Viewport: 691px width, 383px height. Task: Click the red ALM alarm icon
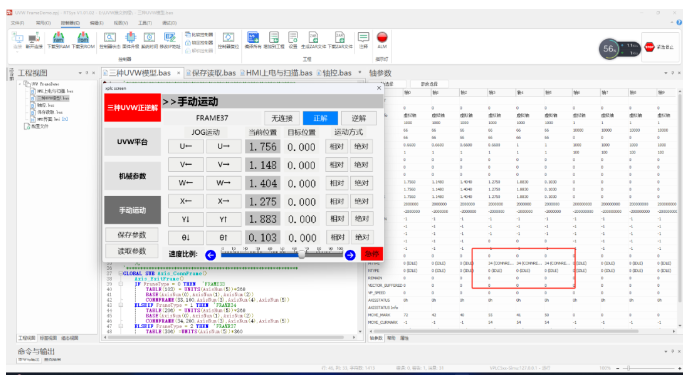tap(382, 37)
